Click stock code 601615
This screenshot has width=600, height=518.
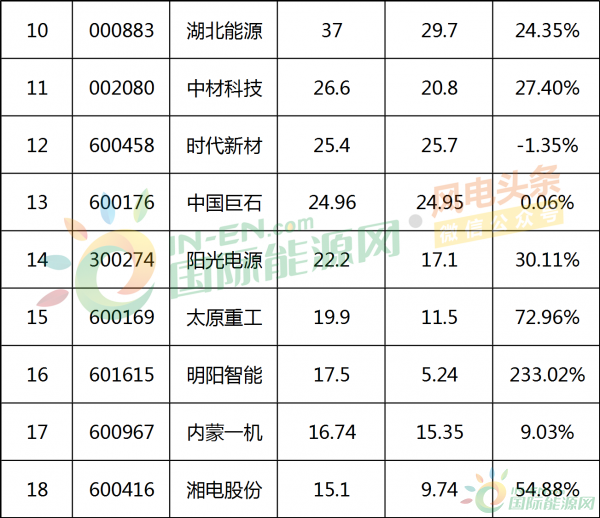click(x=121, y=375)
